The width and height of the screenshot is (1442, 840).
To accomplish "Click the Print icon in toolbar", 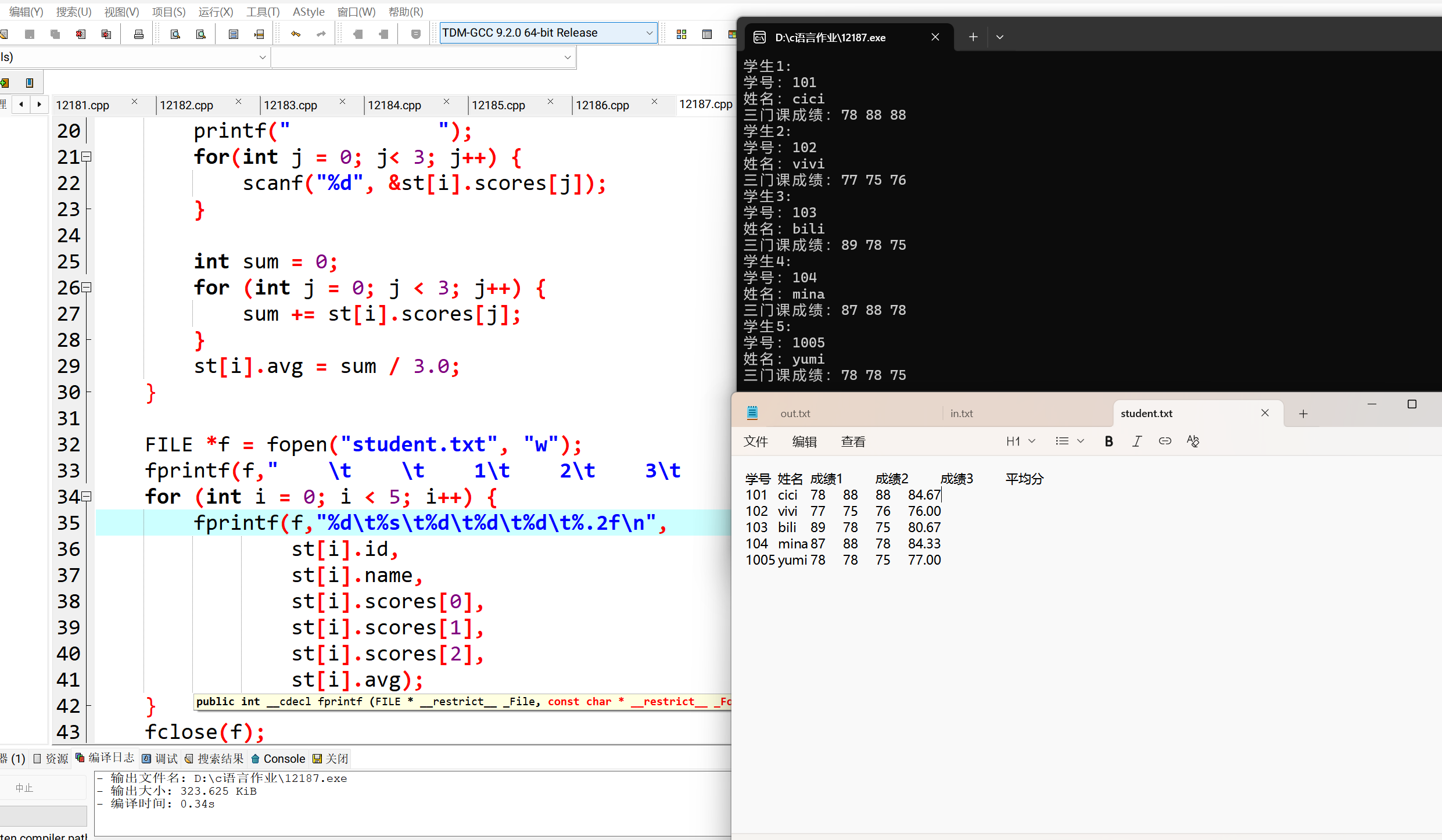I will (x=138, y=34).
